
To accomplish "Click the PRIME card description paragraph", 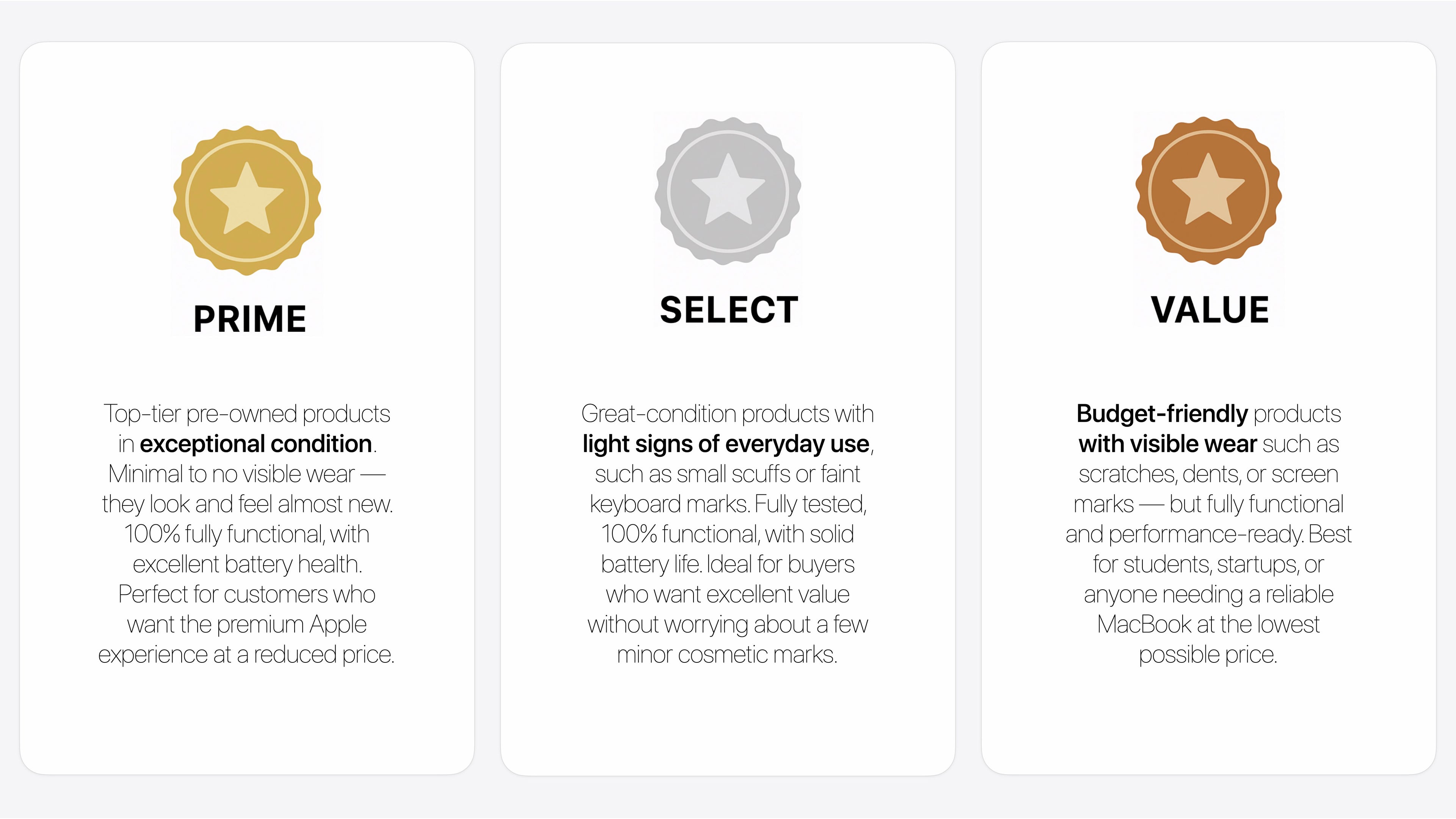I will tap(247, 534).
